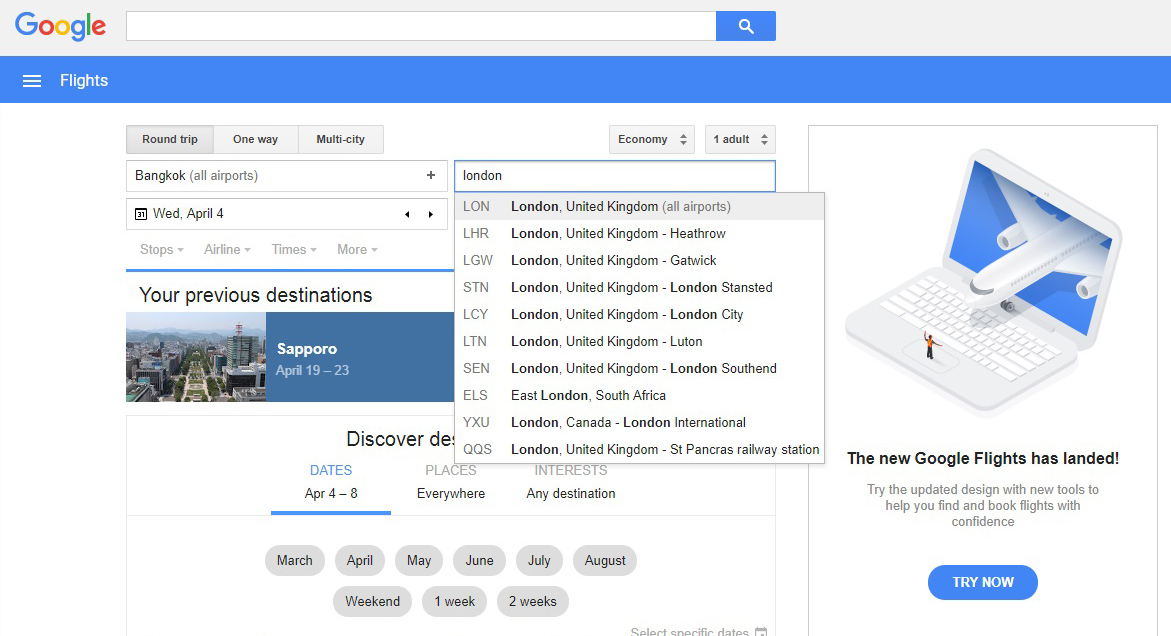
Task: Click the Google search text box
Action: click(x=421, y=26)
